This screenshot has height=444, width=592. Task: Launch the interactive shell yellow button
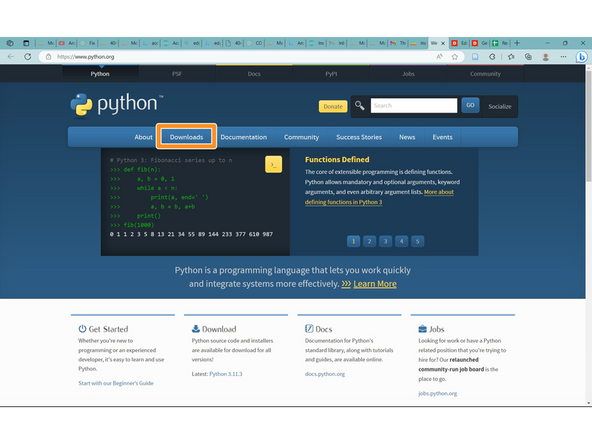click(x=273, y=164)
